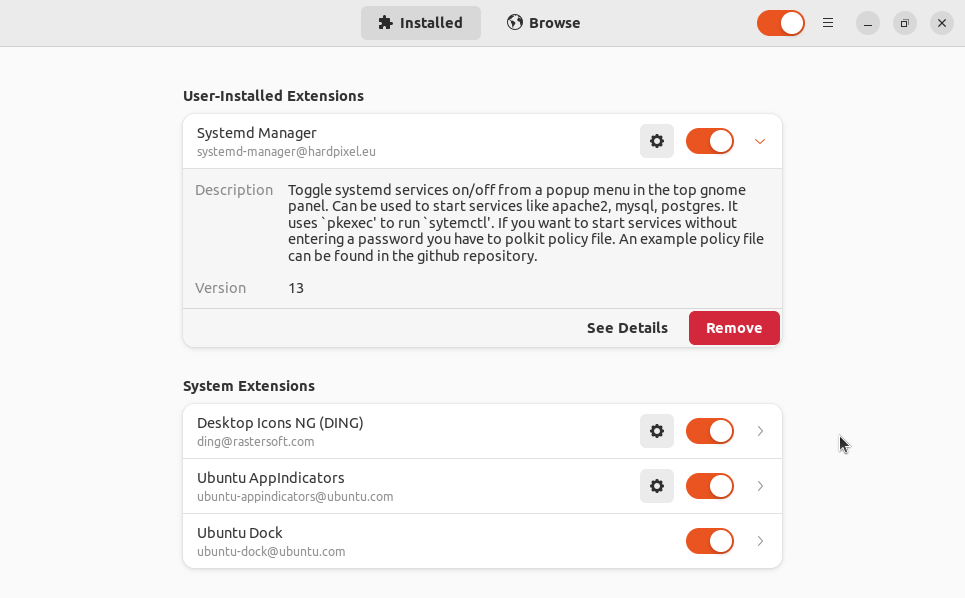Collapse the Systemd Manager details chevron
965x598 pixels.
point(760,142)
